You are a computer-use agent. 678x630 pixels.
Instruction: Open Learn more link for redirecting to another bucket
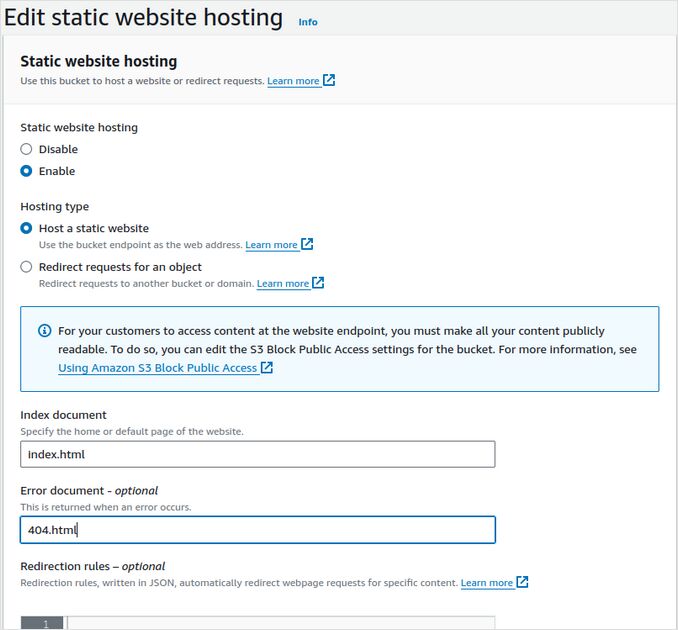(x=283, y=284)
